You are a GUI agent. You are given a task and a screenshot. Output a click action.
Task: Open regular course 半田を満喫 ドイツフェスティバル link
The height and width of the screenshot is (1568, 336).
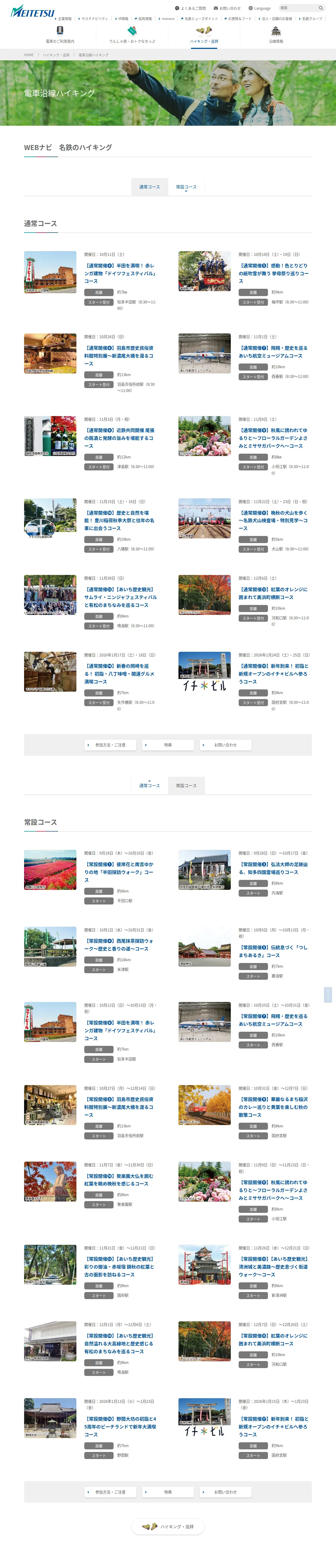pos(120,273)
